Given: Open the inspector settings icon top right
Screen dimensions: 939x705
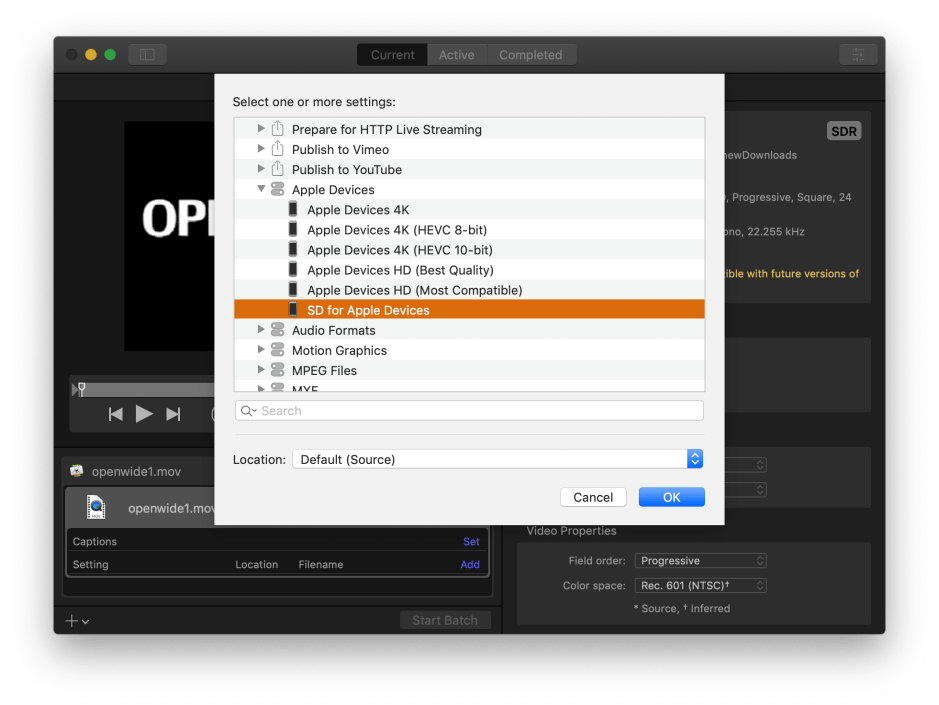Looking at the screenshot, I should (x=858, y=54).
